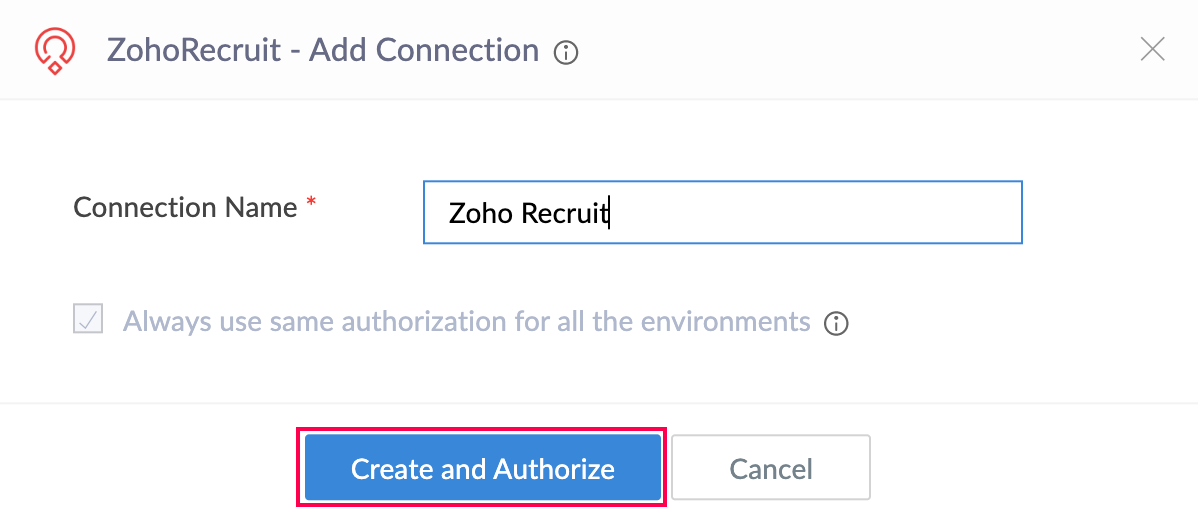Toggle the same authorization checkbox

(88, 320)
